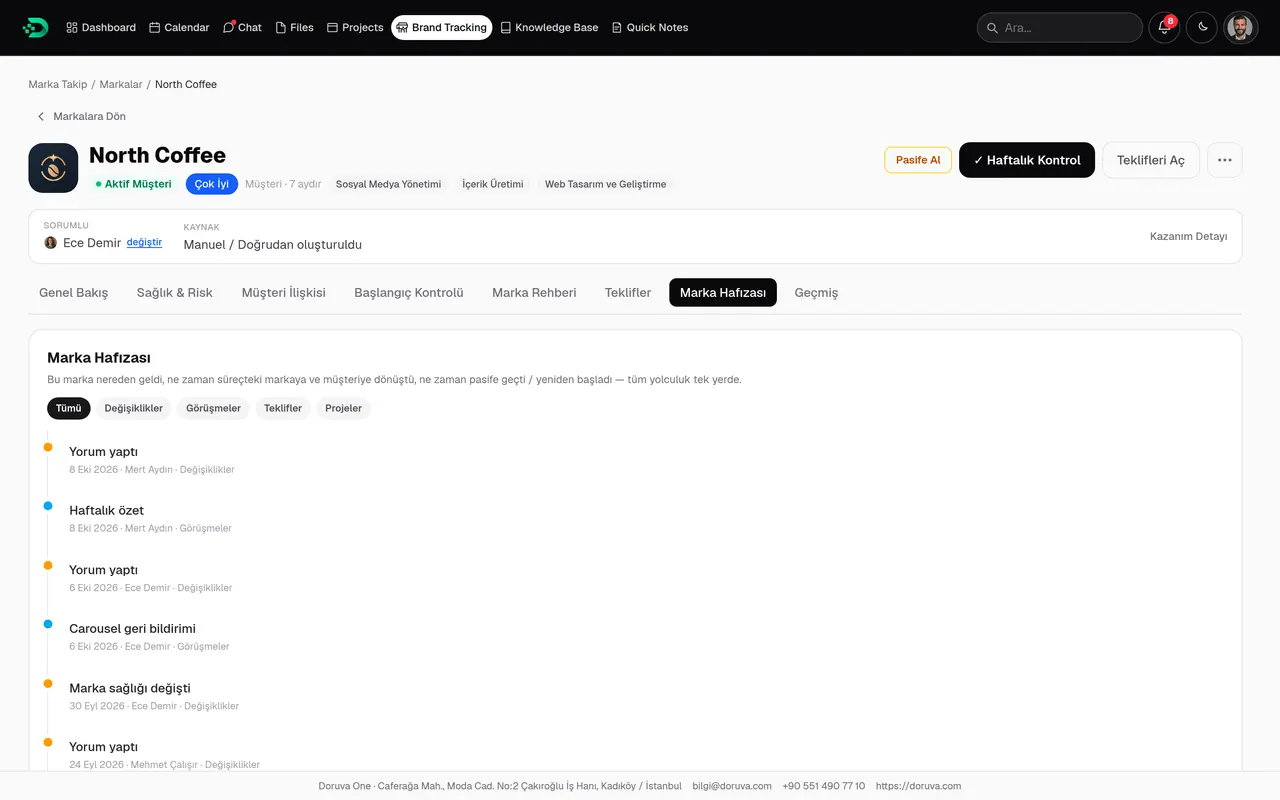Open Projects in top navigation
This screenshot has height=800, width=1280.
click(355, 28)
